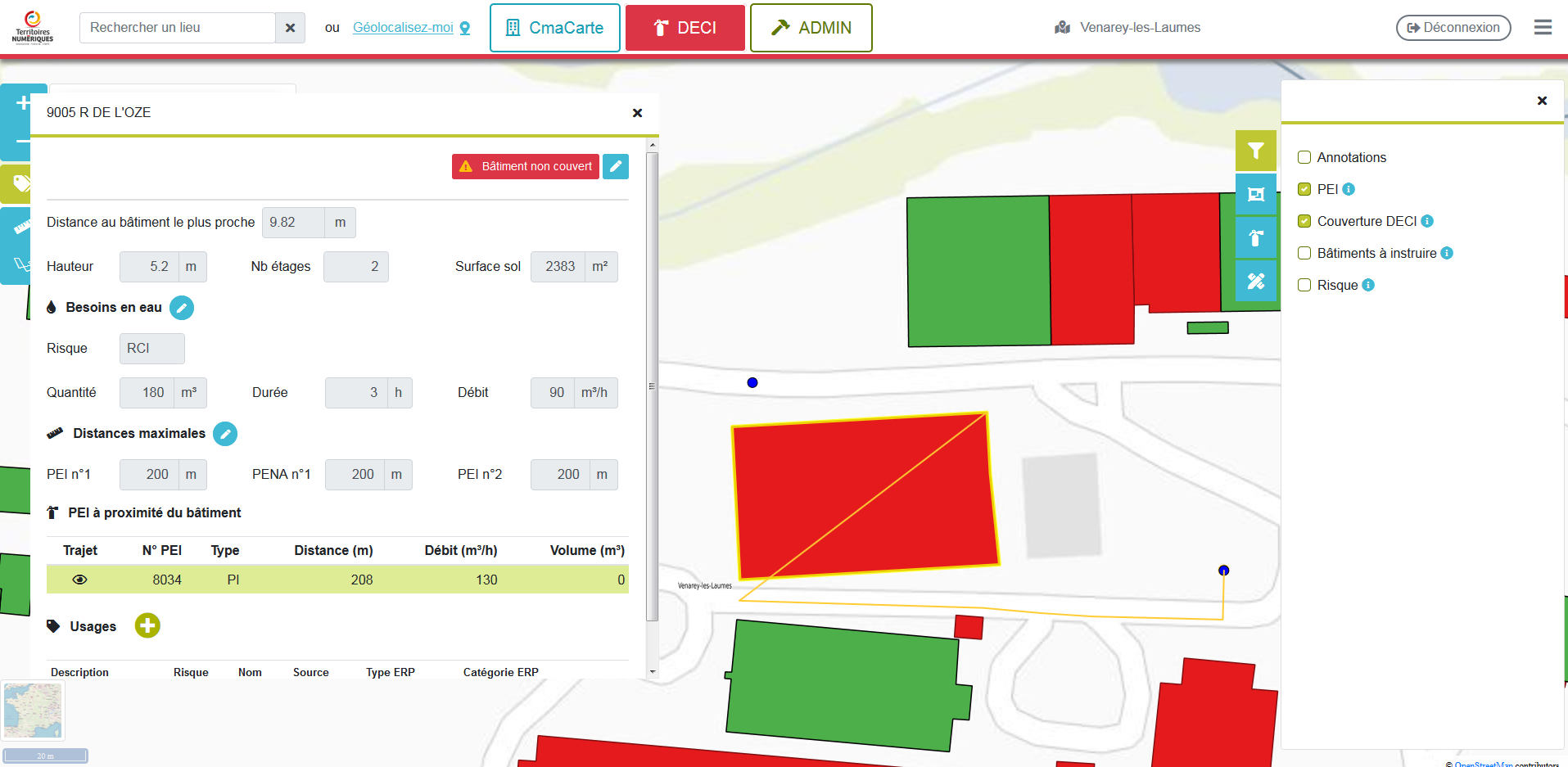The height and width of the screenshot is (767, 1568).
Task: Uncheck the Couverture DECI layer
Action: (1304, 221)
